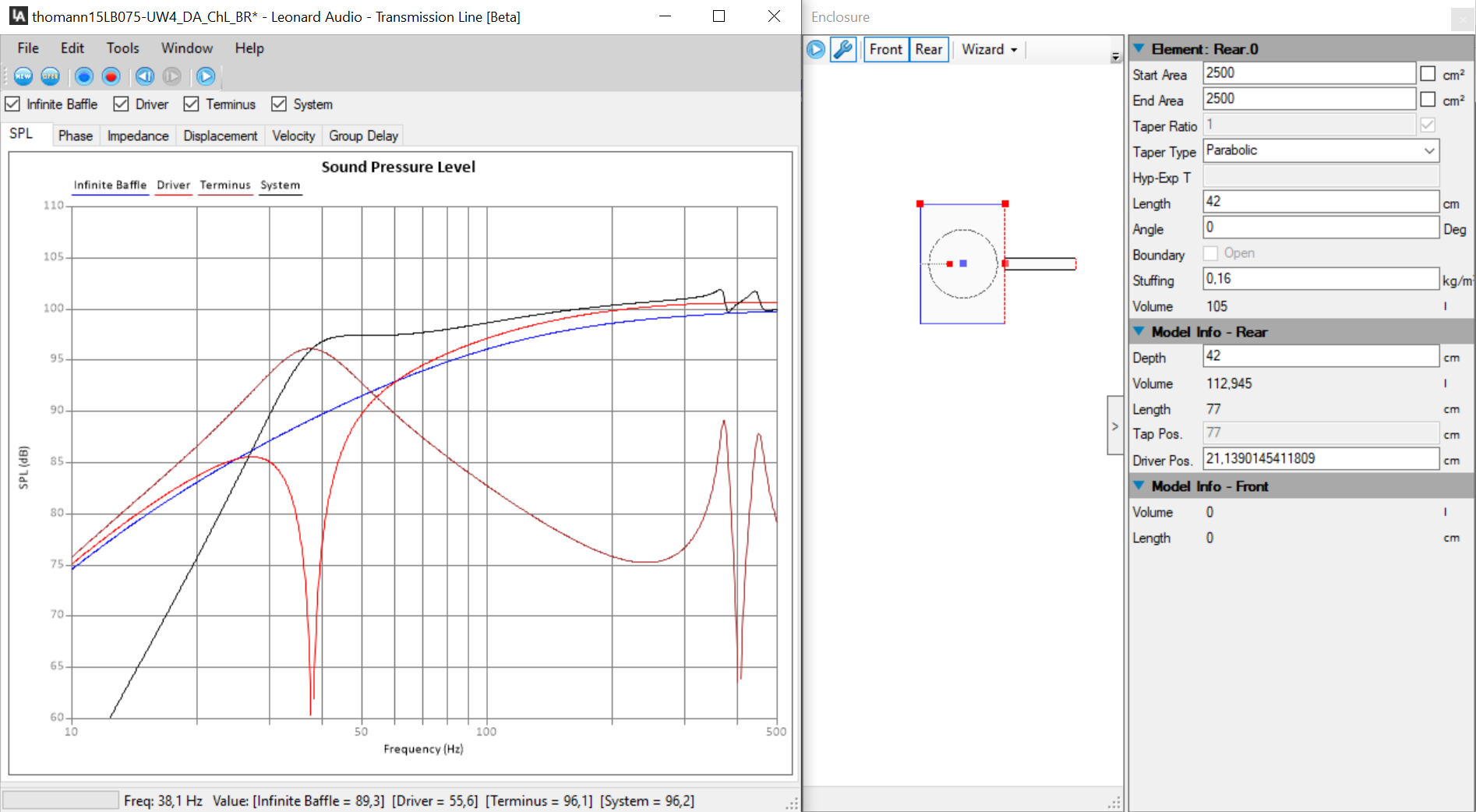Image resolution: width=1476 pixels, height=812 pixels.
Task: Open the Wizard dropdown menu
Action: click(x=989, y=50)
